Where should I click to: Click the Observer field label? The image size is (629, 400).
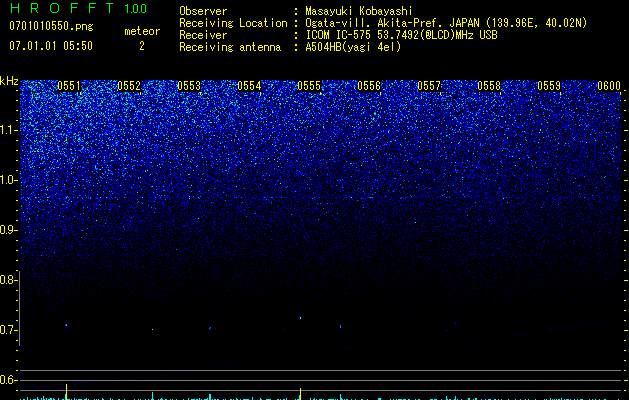point(203,11)
